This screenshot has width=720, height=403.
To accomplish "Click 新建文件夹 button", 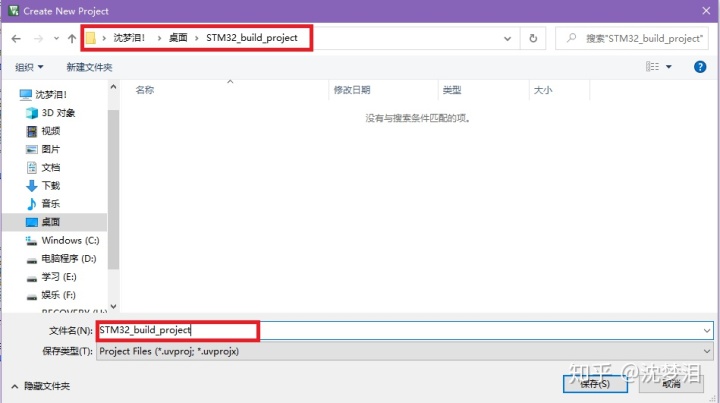I will pyautogui.click(x=89, y=67).
